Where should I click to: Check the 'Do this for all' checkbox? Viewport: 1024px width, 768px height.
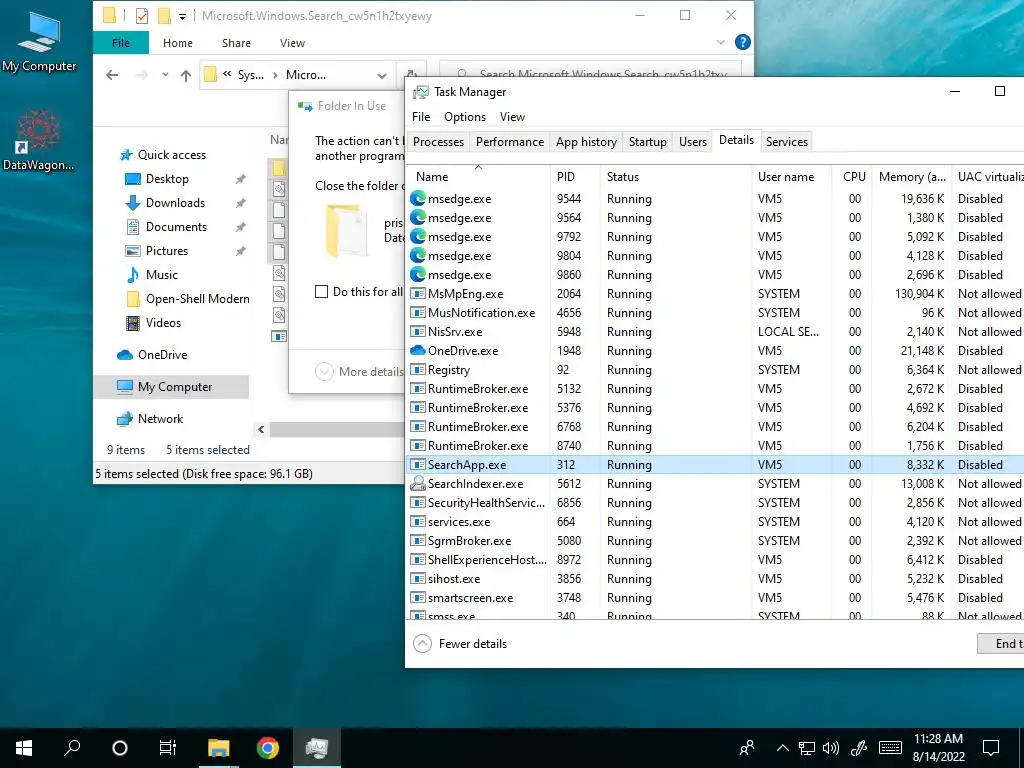321,292
